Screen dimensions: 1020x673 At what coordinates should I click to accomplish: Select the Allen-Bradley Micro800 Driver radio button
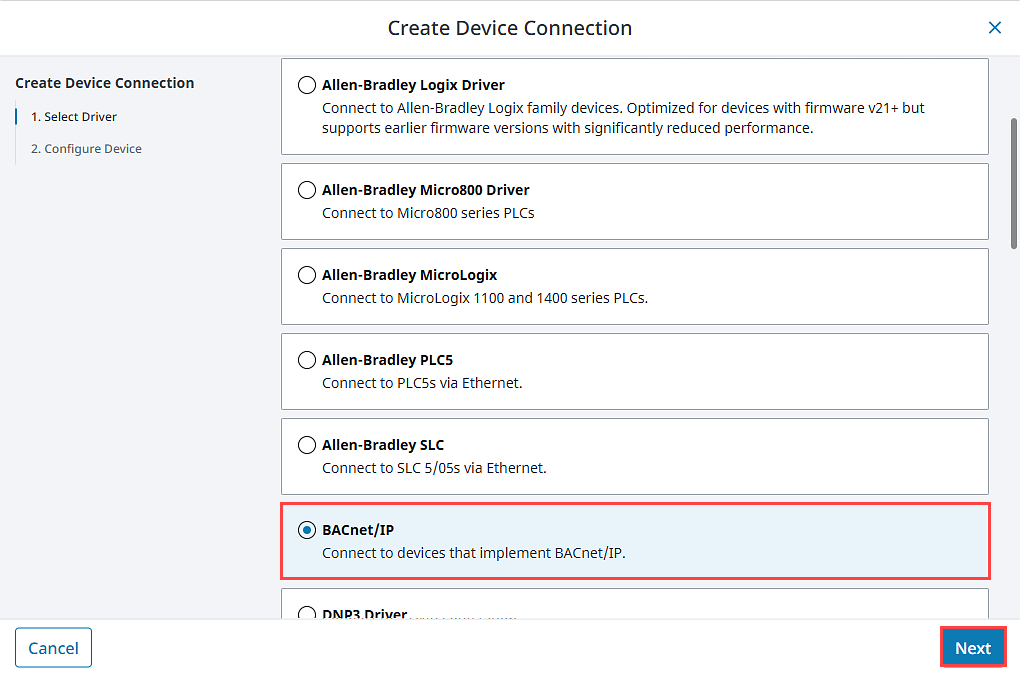pos(306,190)
